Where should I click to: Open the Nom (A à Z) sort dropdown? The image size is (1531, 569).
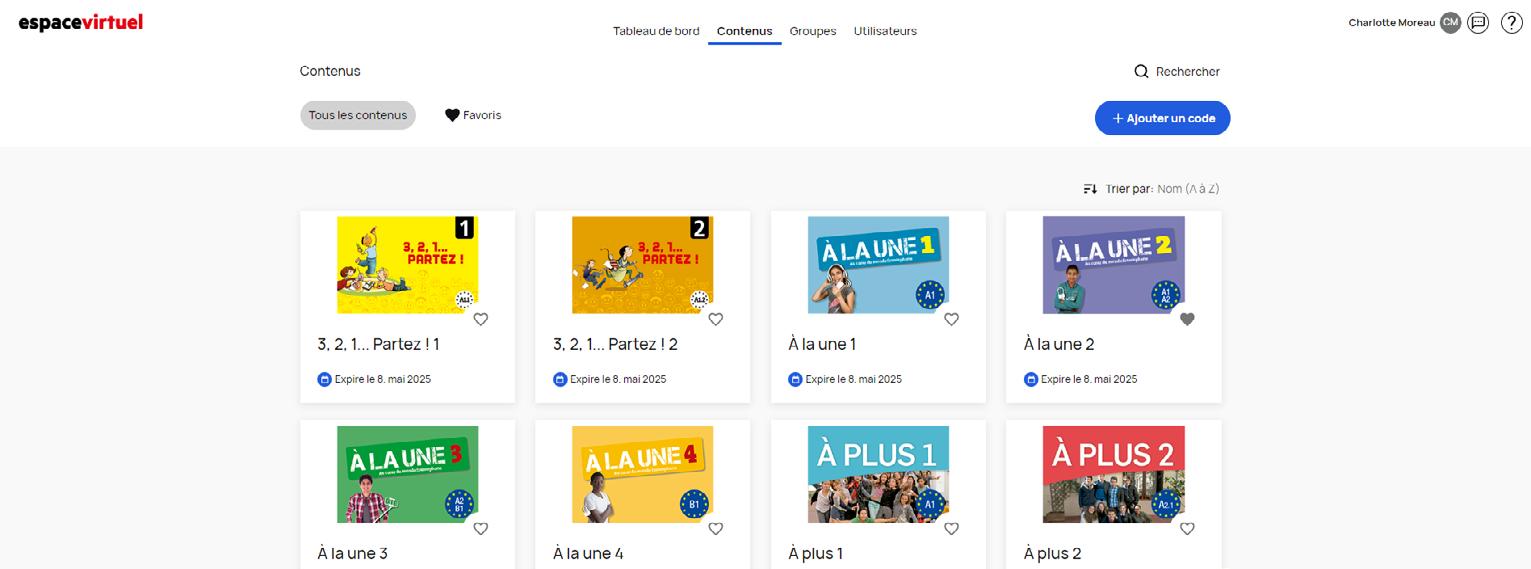click(x=1188, y=189)
